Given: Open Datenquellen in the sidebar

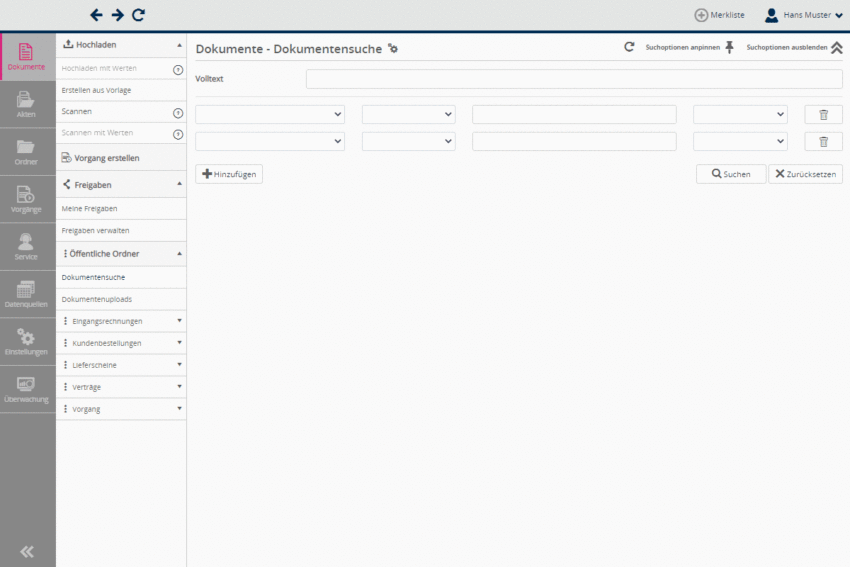Looking at the screenshot, I should click(27, 295).
